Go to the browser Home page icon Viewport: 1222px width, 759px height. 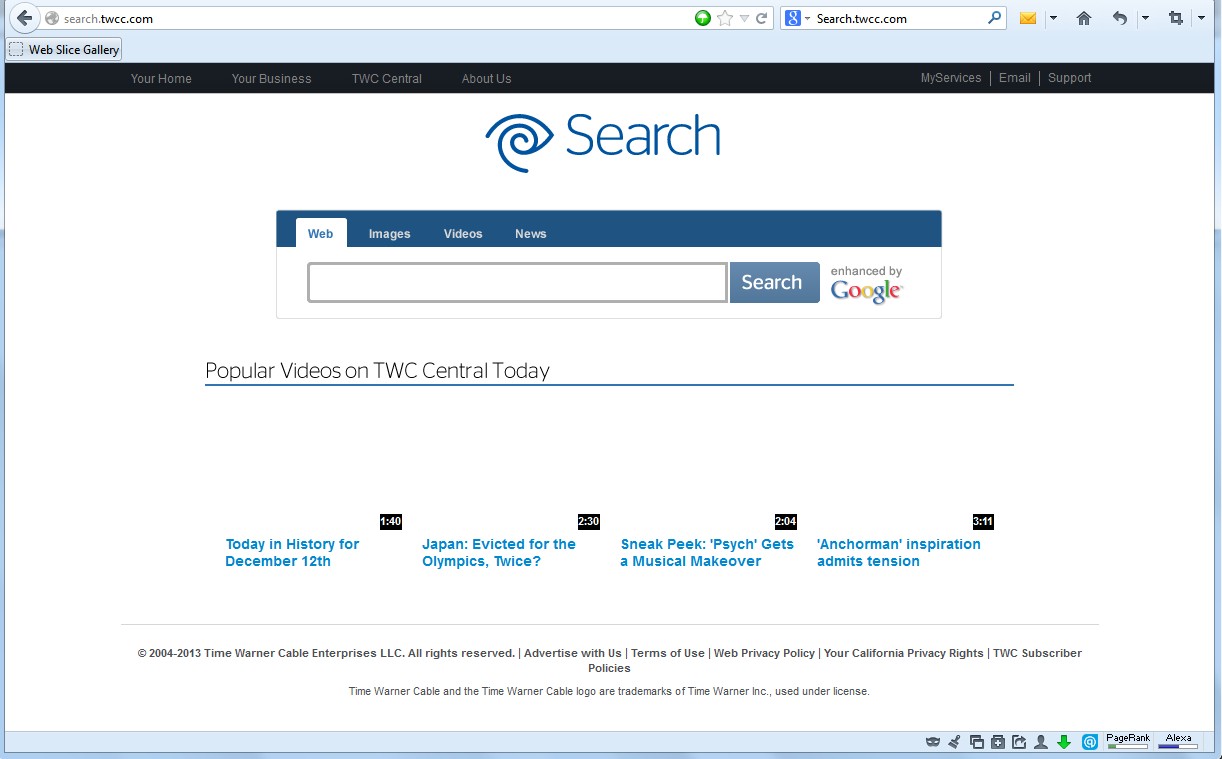[x=1084, y=18]
